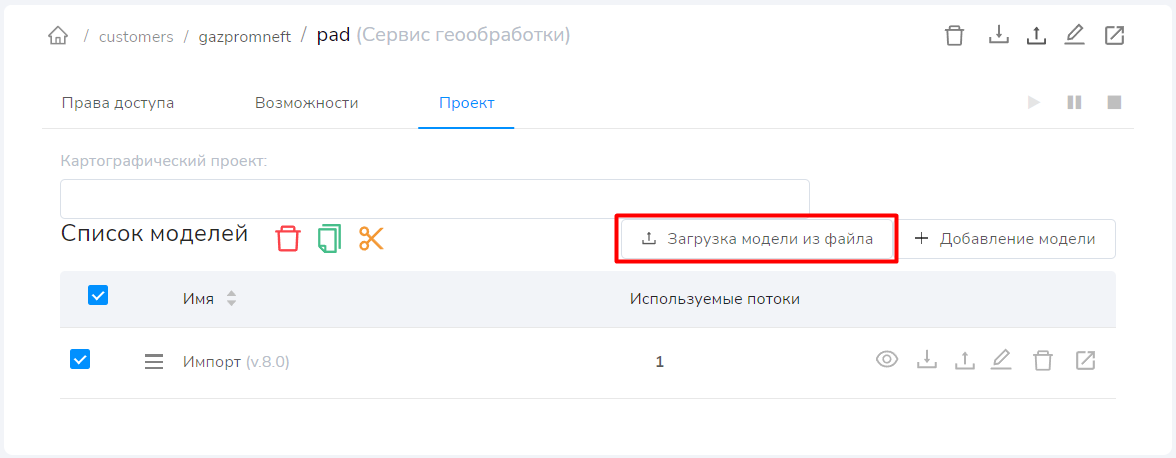Click the top header download icon

[x=998, y=36]
